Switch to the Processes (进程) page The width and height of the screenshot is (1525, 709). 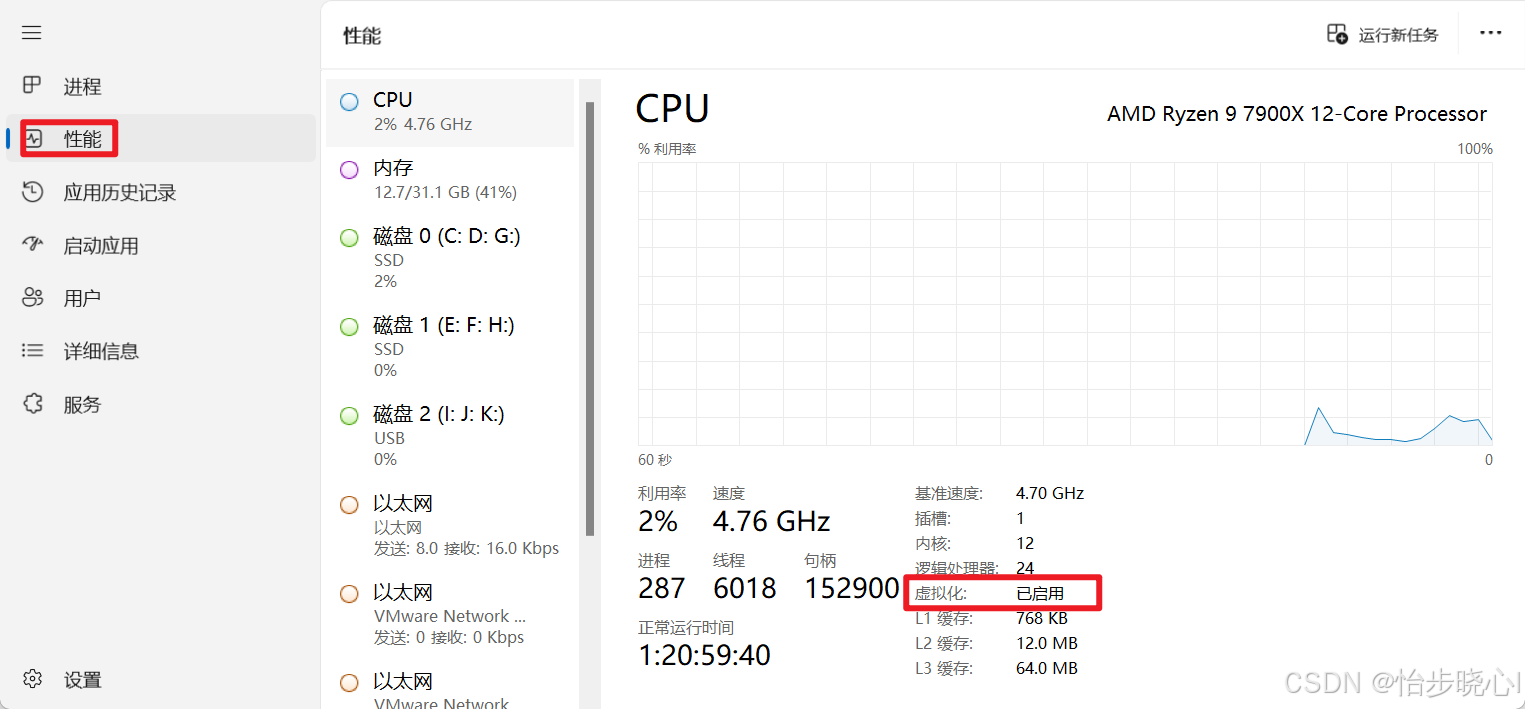click(82, 87)
